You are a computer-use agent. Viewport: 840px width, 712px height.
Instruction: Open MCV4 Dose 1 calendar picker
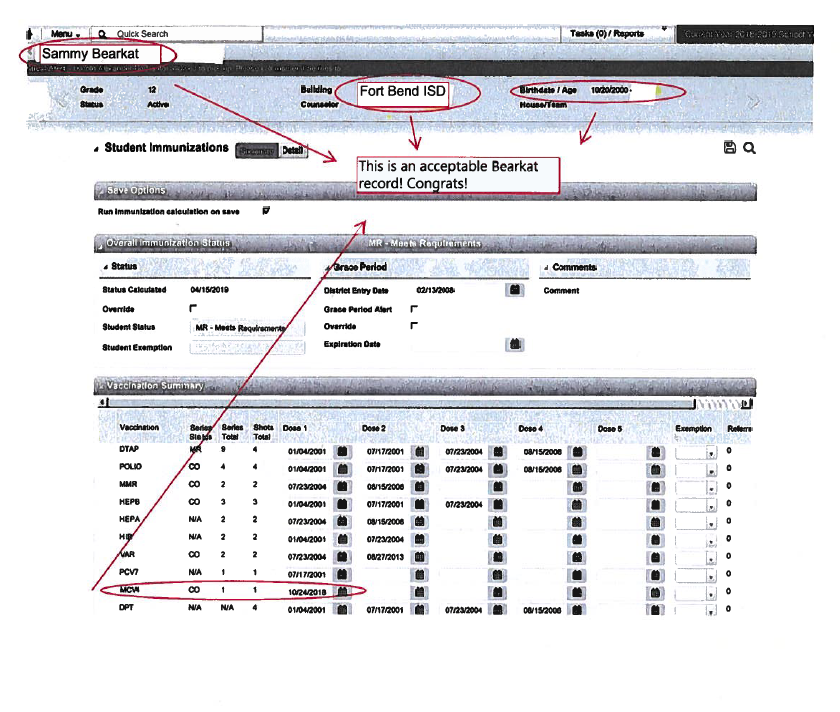(342, 591)
